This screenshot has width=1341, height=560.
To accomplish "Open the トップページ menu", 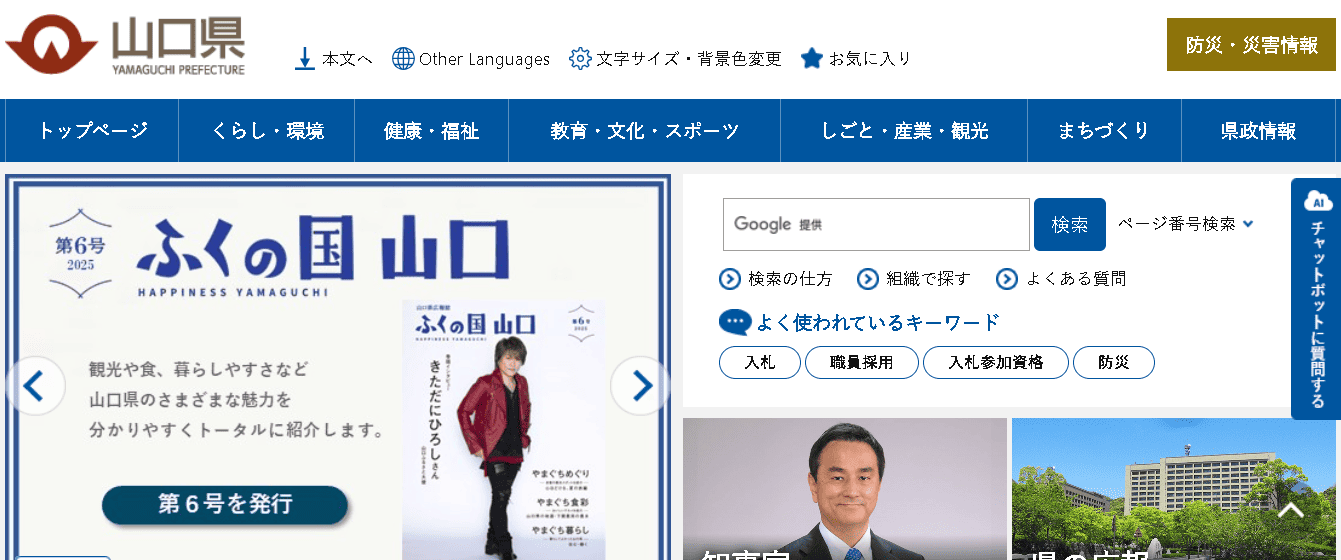I will [93, 131].
